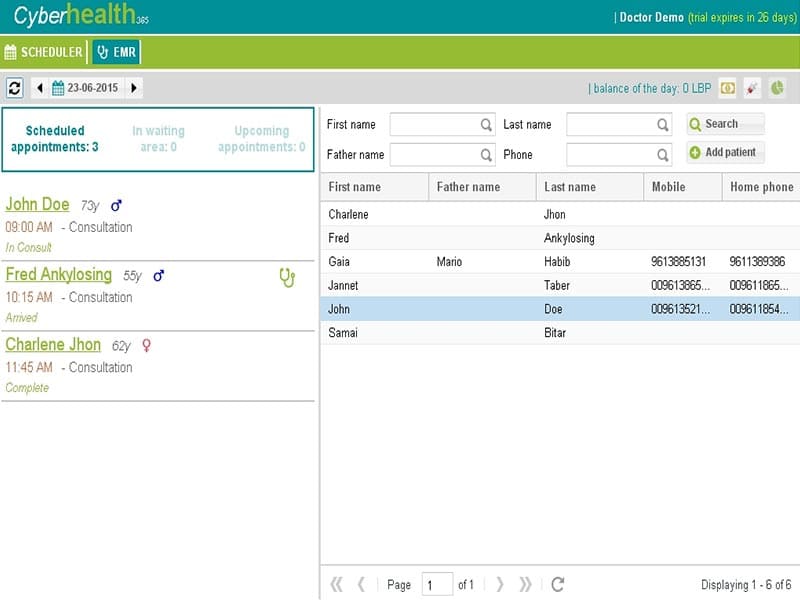Click the refresh icon beside the date
Screen dimensions: 800x600
click(15, 88)
